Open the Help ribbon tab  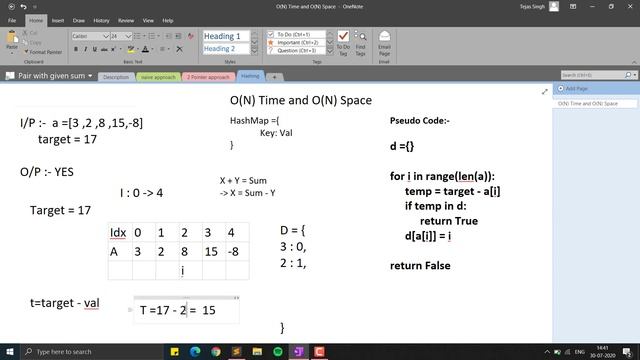click(x=168, y=20)
